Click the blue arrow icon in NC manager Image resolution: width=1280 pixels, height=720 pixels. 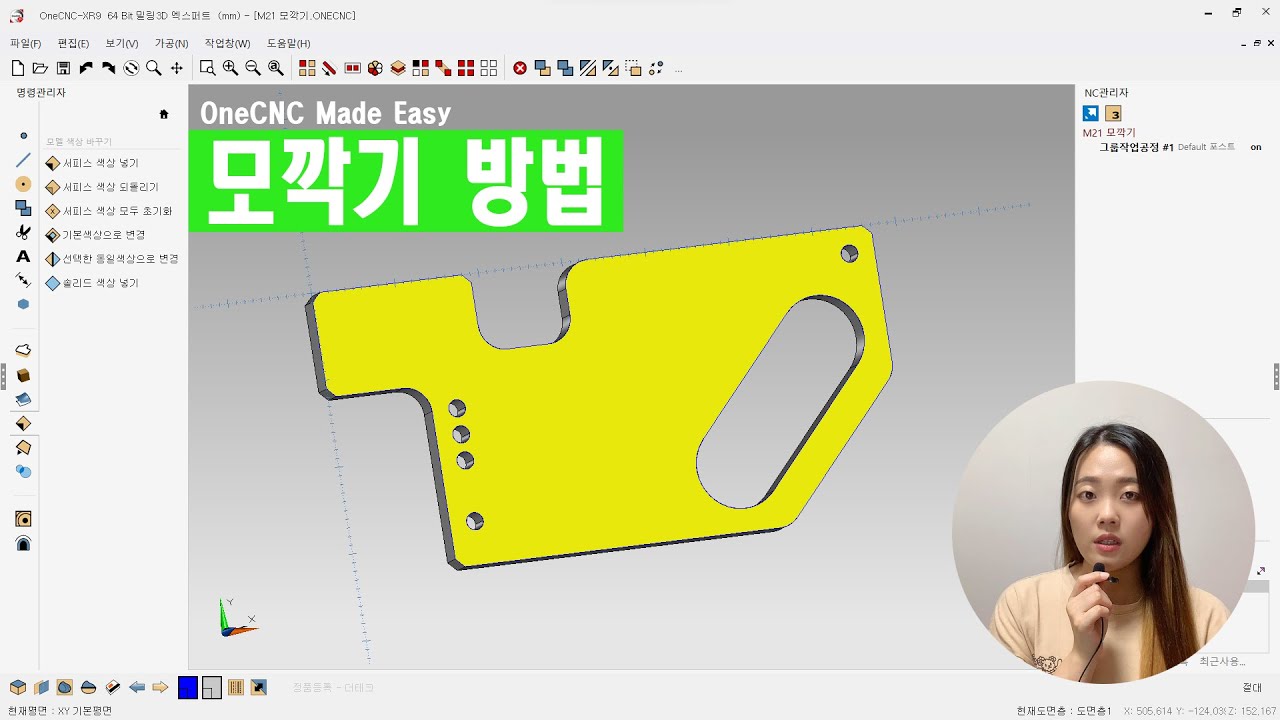pos(1091,113)
